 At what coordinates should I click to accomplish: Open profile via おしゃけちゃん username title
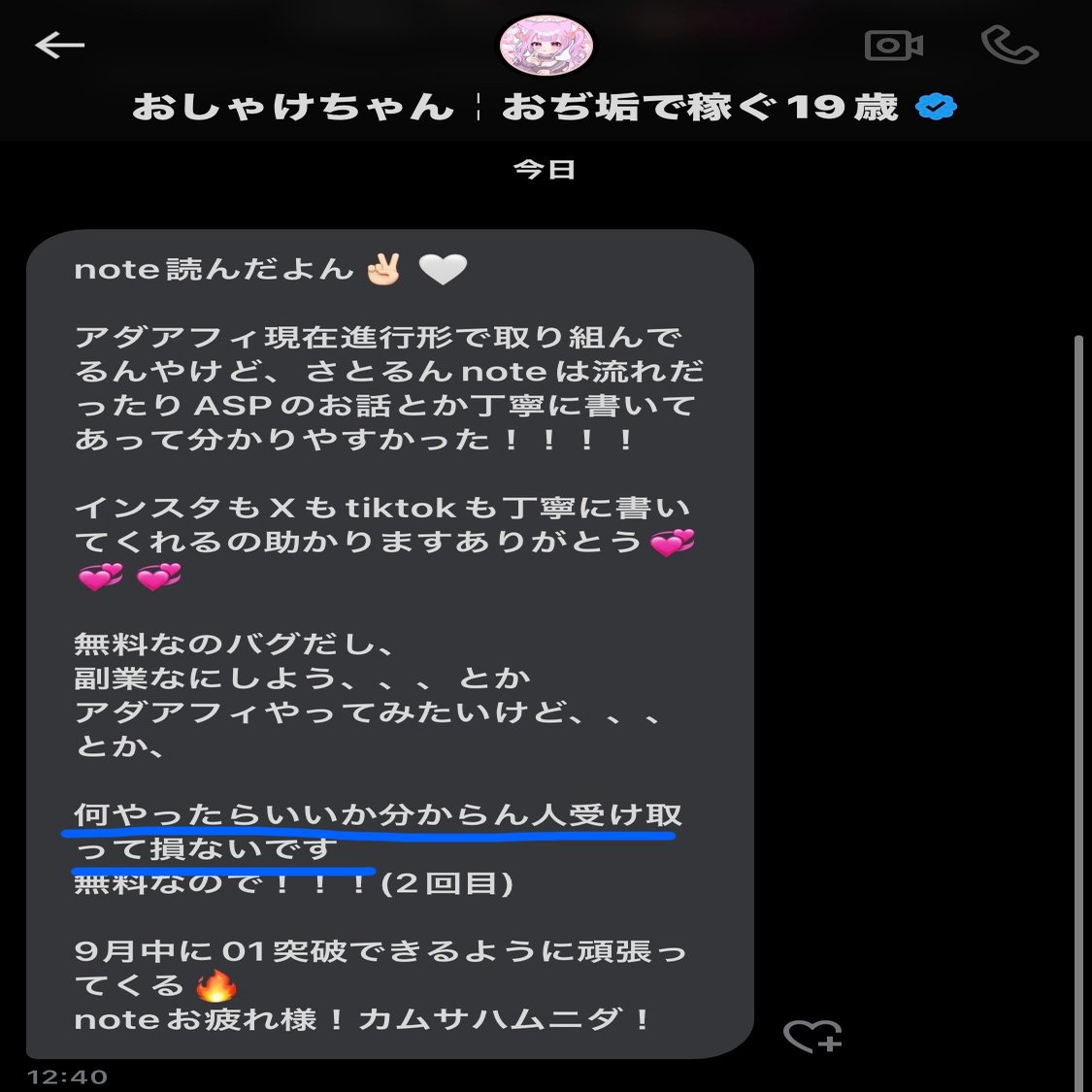point(292,107)
